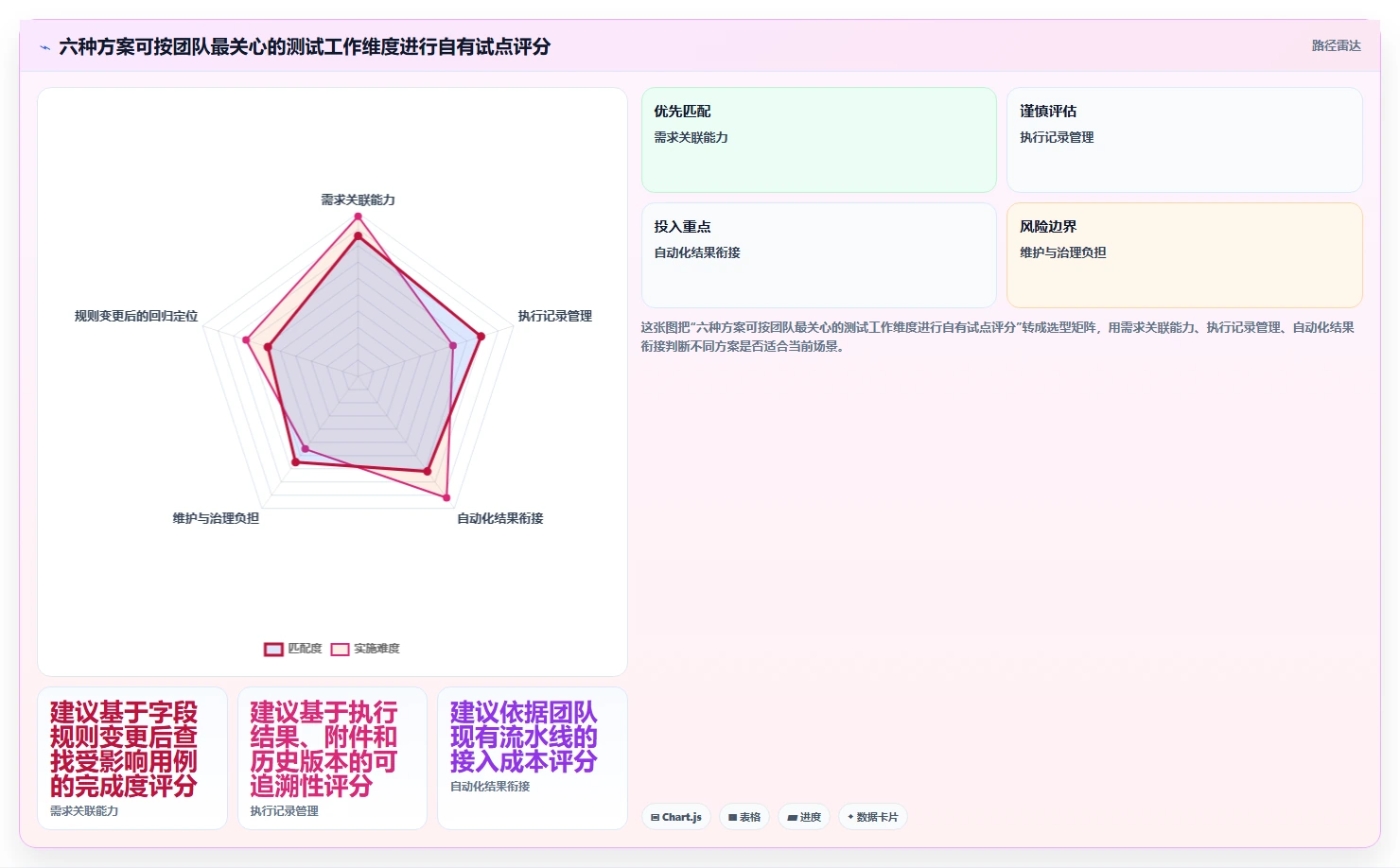1400x868 pixels.
Task: Click the icon inside the Chart.js chip
Action: (655, 817)
